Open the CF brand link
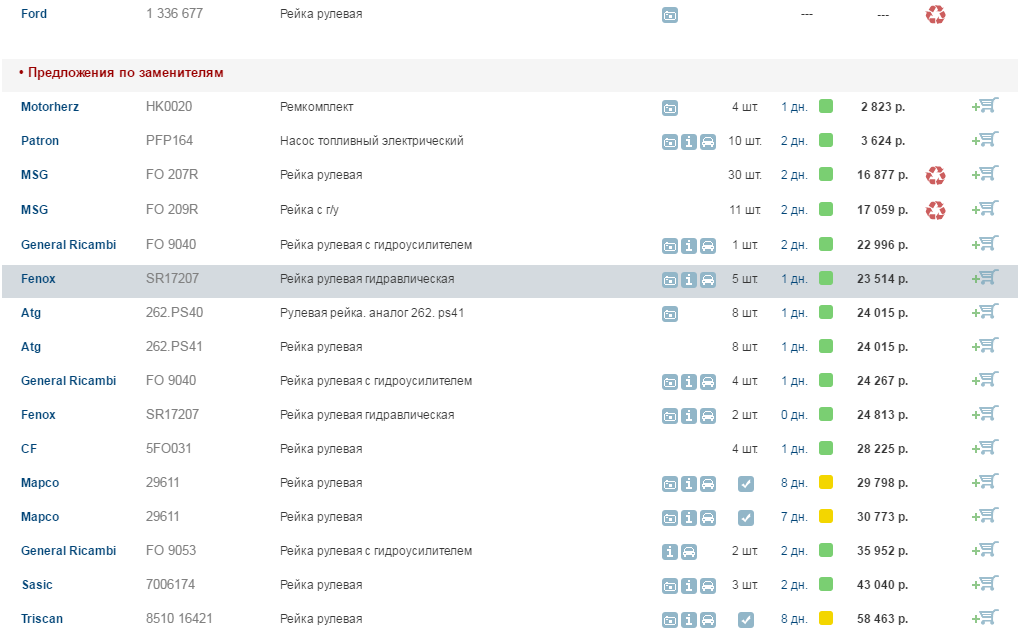 pyautogui.click(x=29, y=449)
